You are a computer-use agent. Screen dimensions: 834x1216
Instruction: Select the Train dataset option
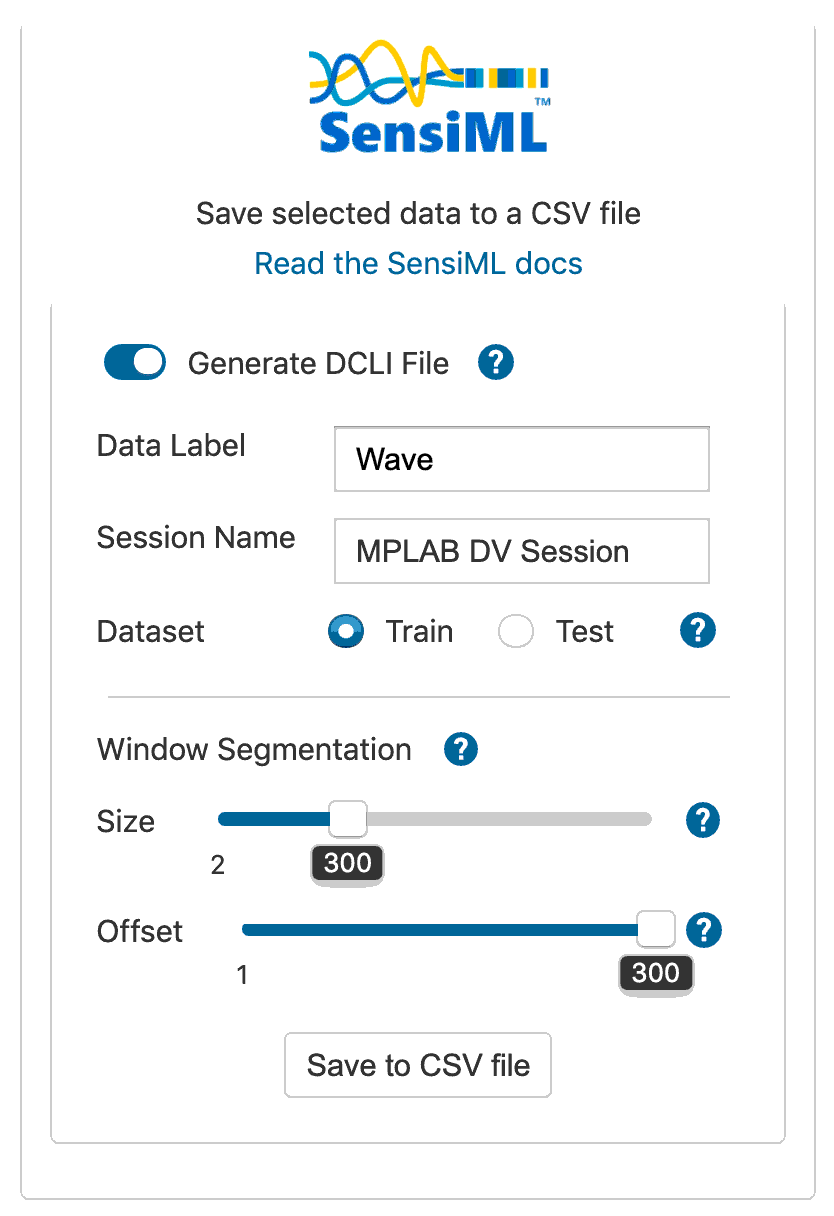tap(346, 631)
